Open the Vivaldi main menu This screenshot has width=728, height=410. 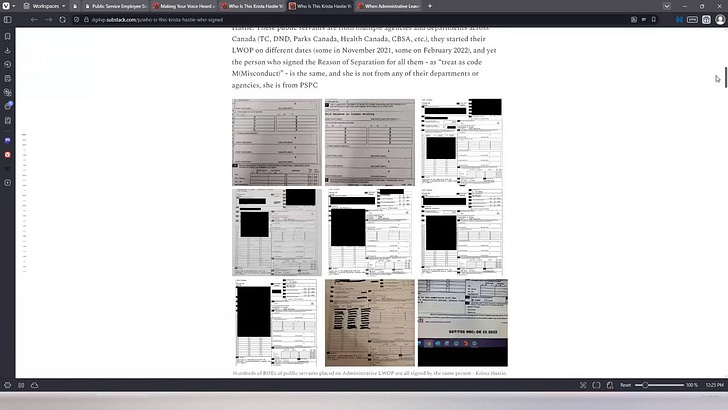coord(6,6)
